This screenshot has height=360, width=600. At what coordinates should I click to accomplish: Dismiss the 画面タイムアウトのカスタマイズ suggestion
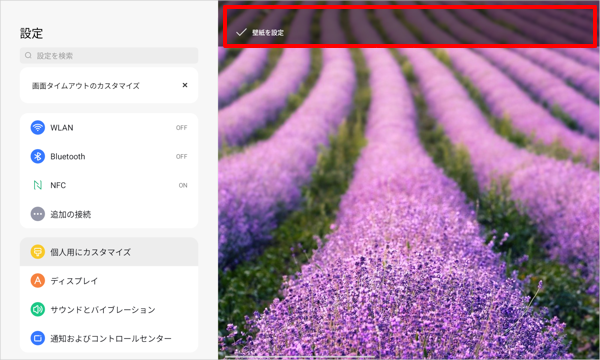pos(185,85)
